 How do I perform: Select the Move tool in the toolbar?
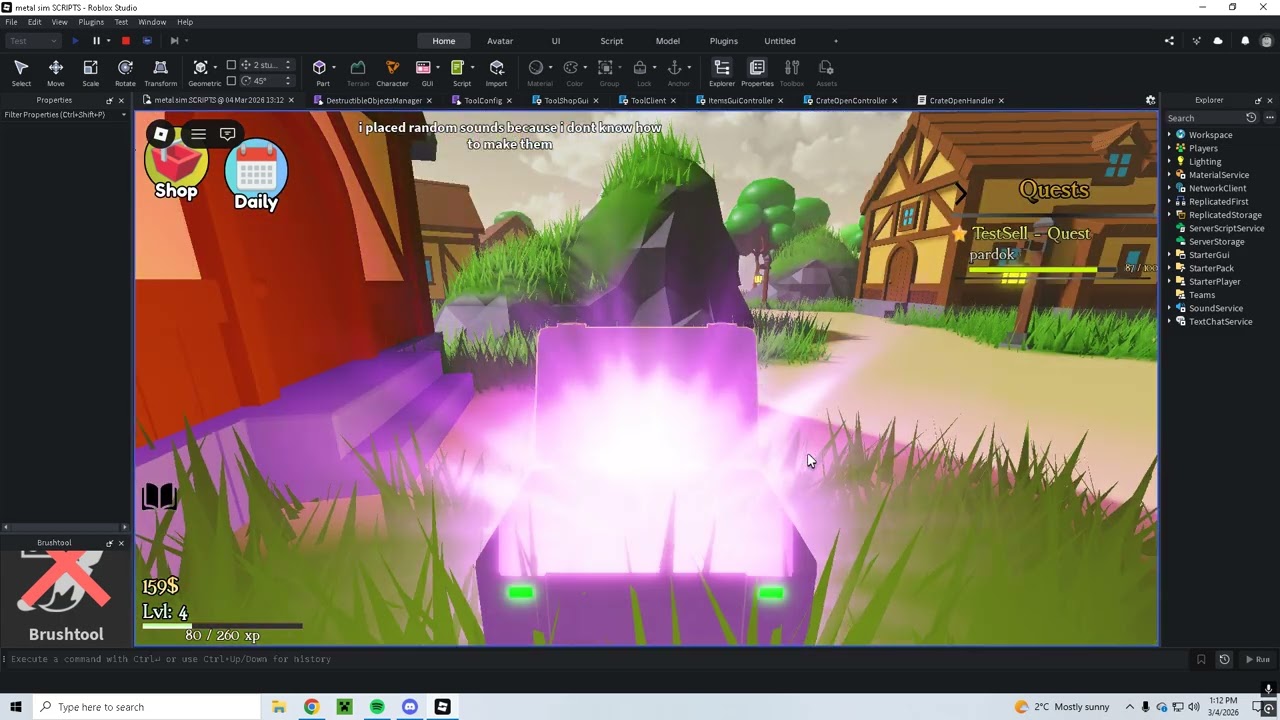point(56,72)
